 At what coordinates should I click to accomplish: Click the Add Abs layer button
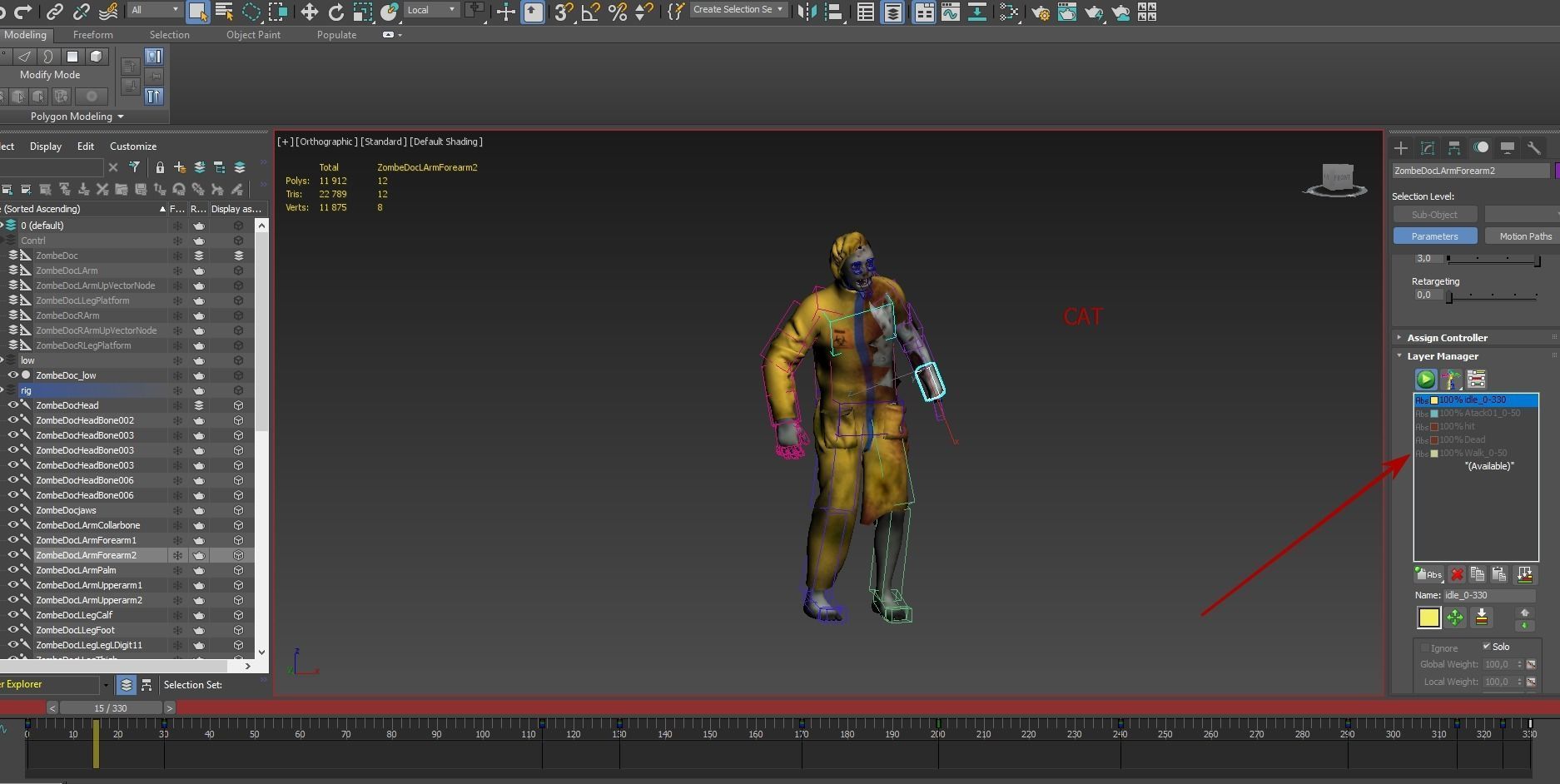tap(1428, 574)
